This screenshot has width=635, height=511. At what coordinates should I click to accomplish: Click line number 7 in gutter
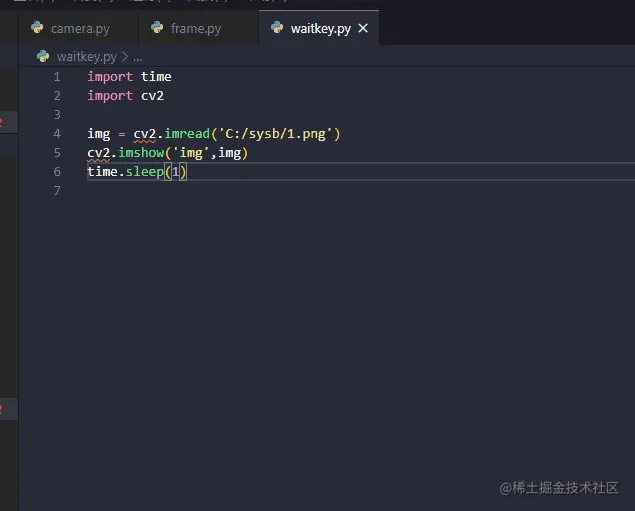tap(57, 191)
